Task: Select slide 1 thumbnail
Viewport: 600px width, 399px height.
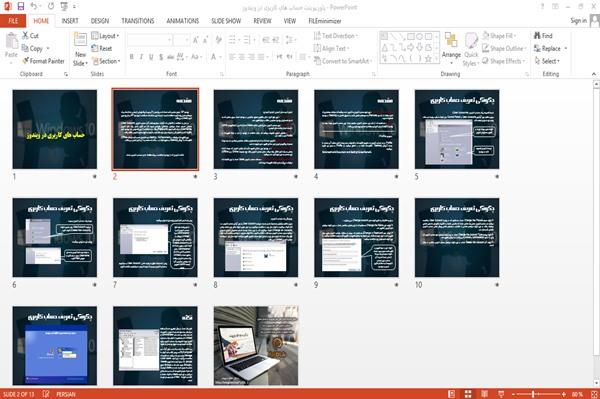Action: [55, 129]
